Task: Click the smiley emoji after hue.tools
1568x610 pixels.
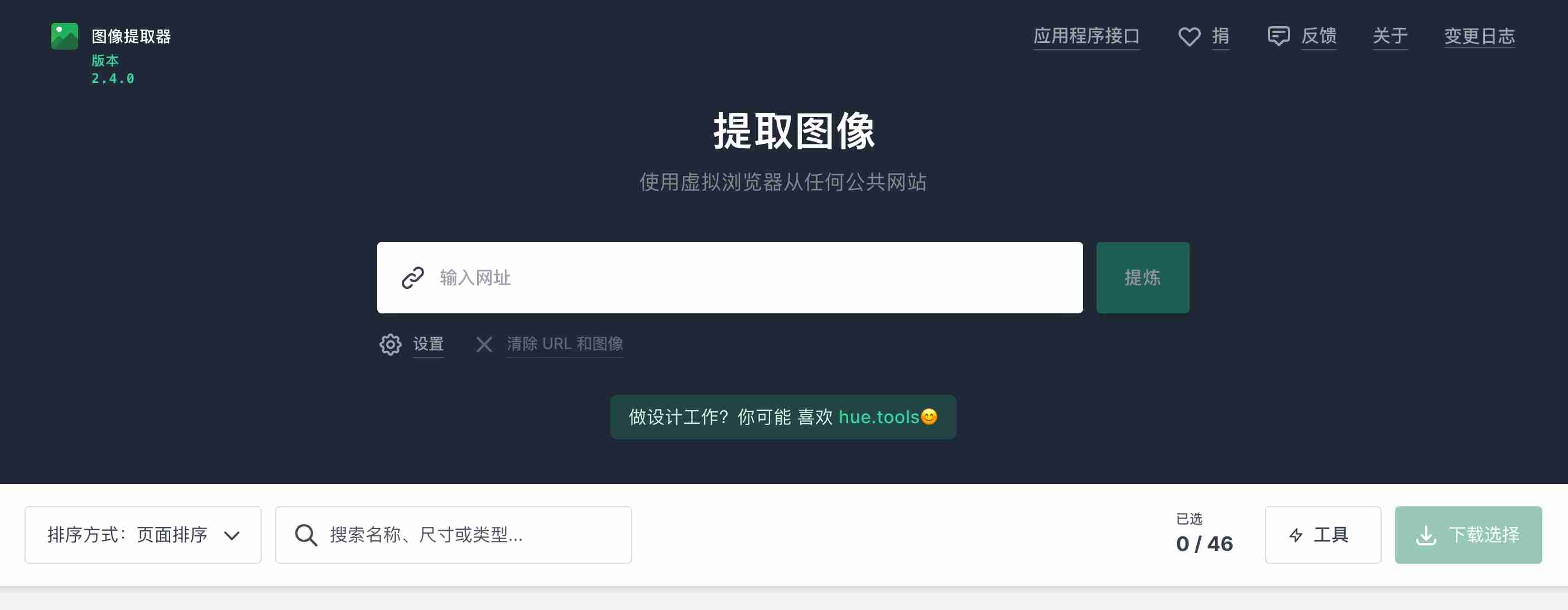Action: point(929,417)
